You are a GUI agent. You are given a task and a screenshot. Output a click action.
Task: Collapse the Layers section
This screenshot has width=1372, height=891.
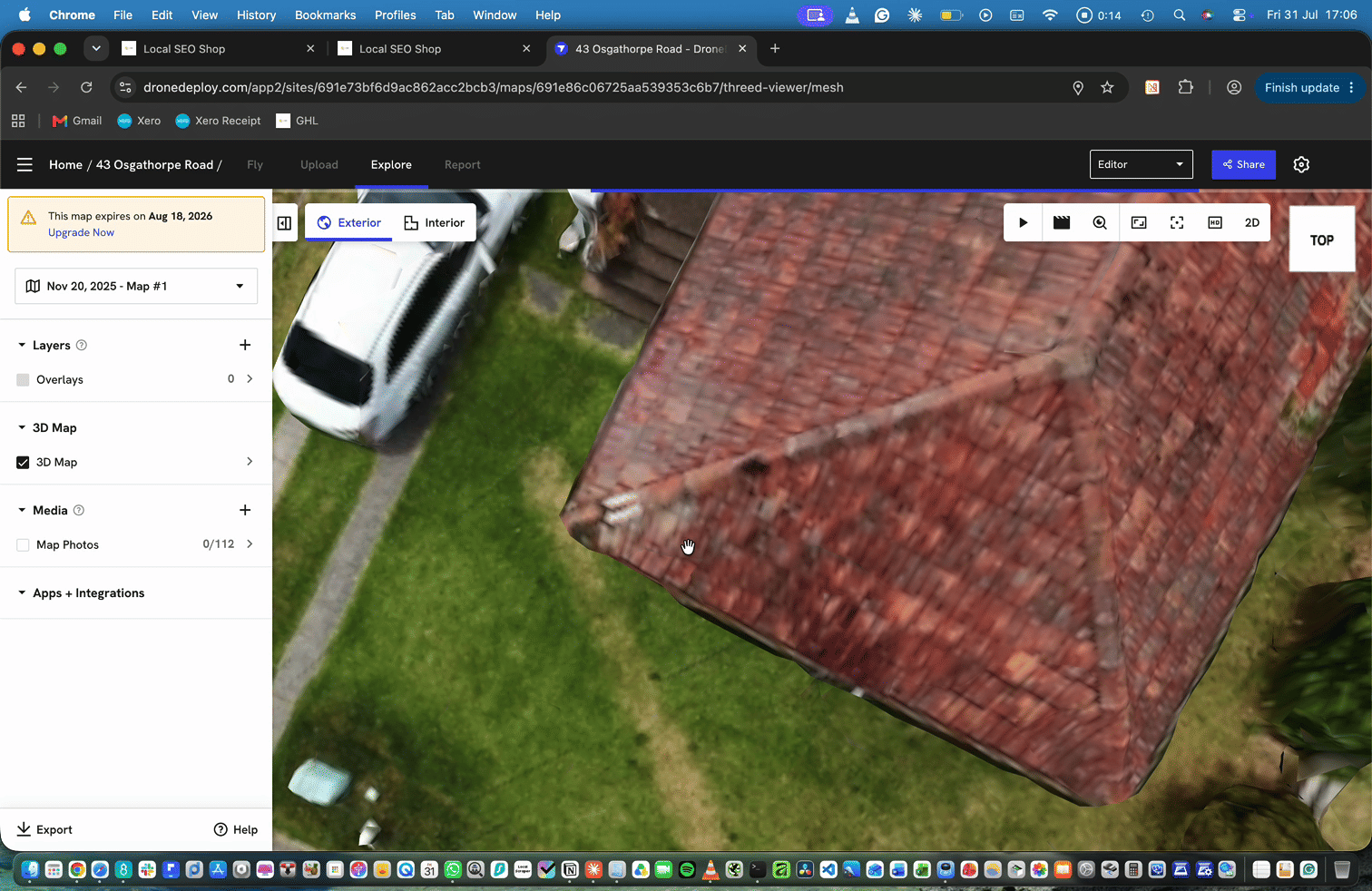coord(22,345)
